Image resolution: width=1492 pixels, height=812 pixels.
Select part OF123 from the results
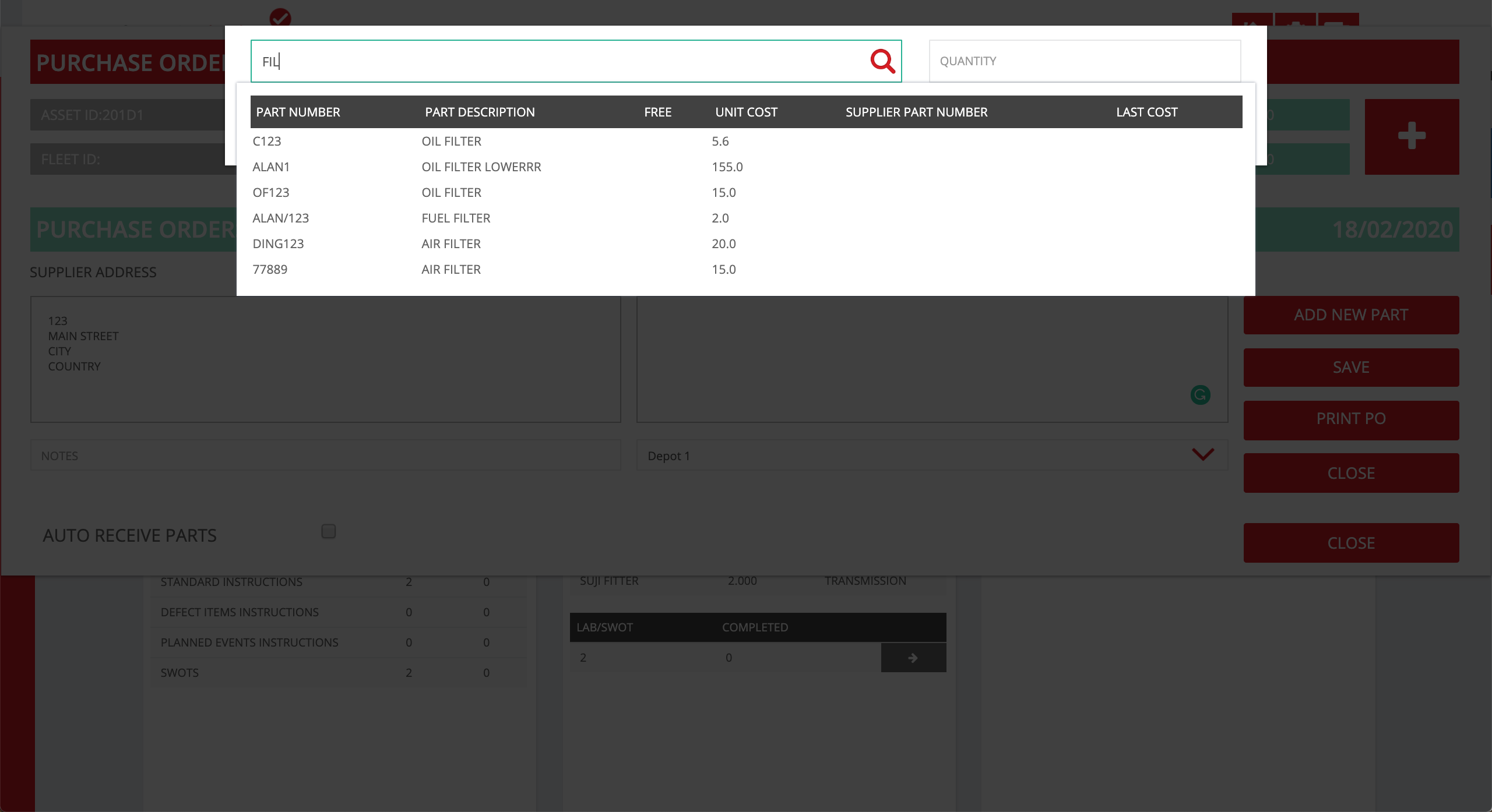tap(746, 193)
